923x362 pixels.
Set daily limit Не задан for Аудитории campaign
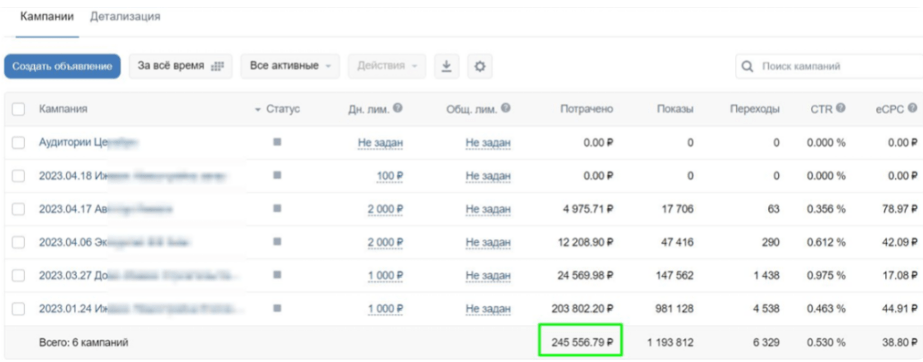pyautogui.click(x=380, y=142)
